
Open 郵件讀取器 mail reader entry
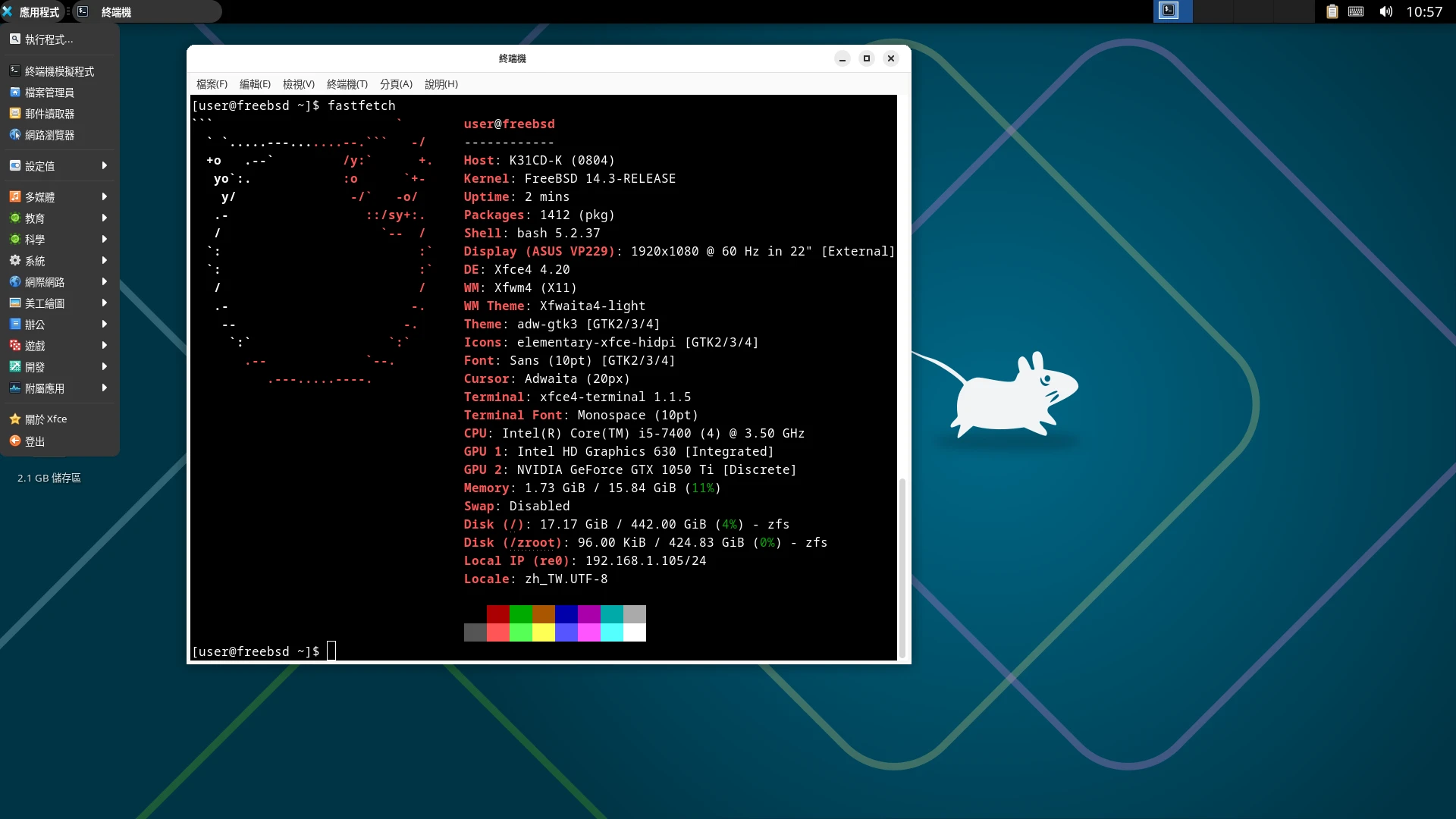[x=59, y=114]
